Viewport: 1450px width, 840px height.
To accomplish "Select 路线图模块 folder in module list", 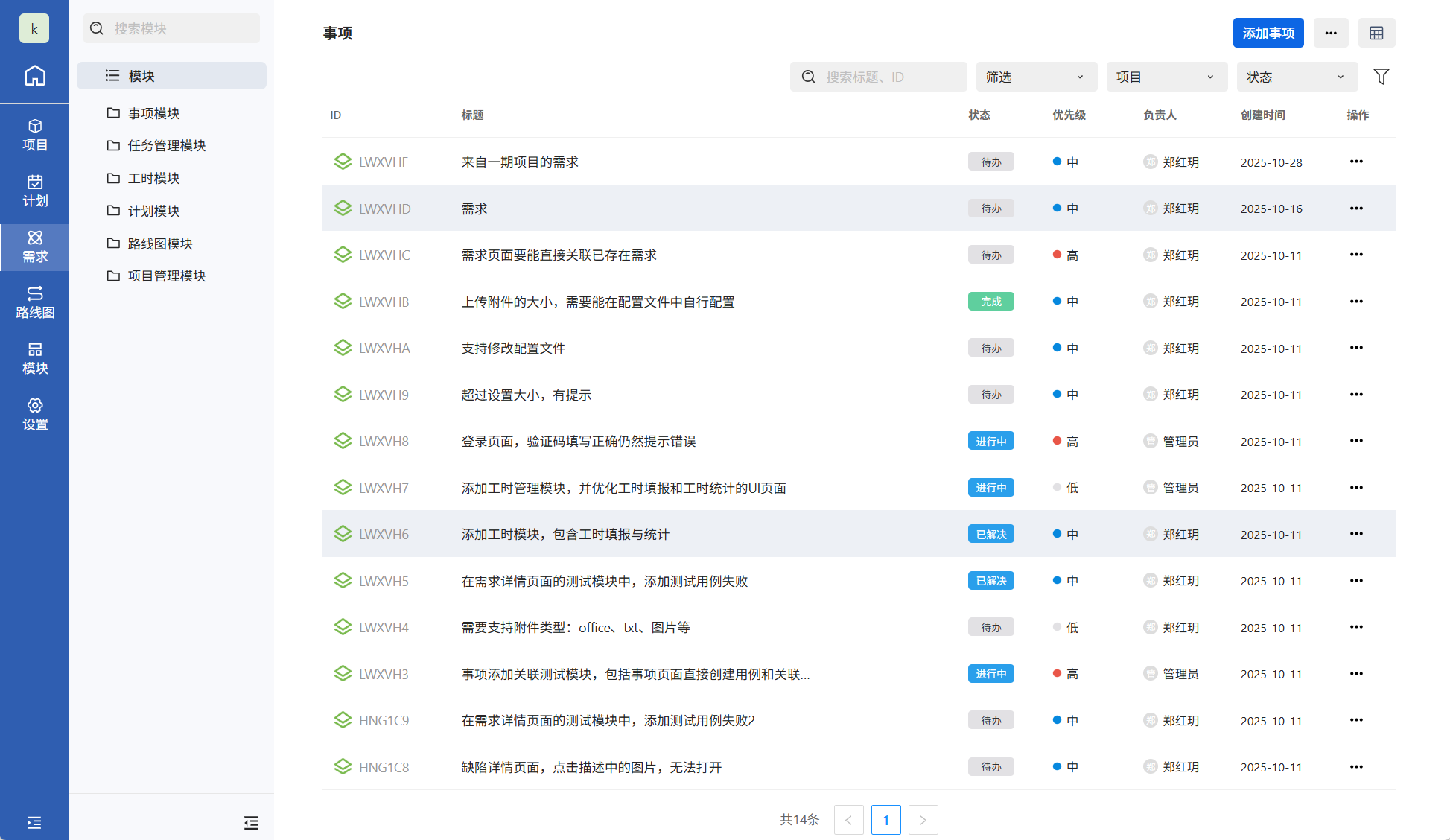I will click(160, 244).
